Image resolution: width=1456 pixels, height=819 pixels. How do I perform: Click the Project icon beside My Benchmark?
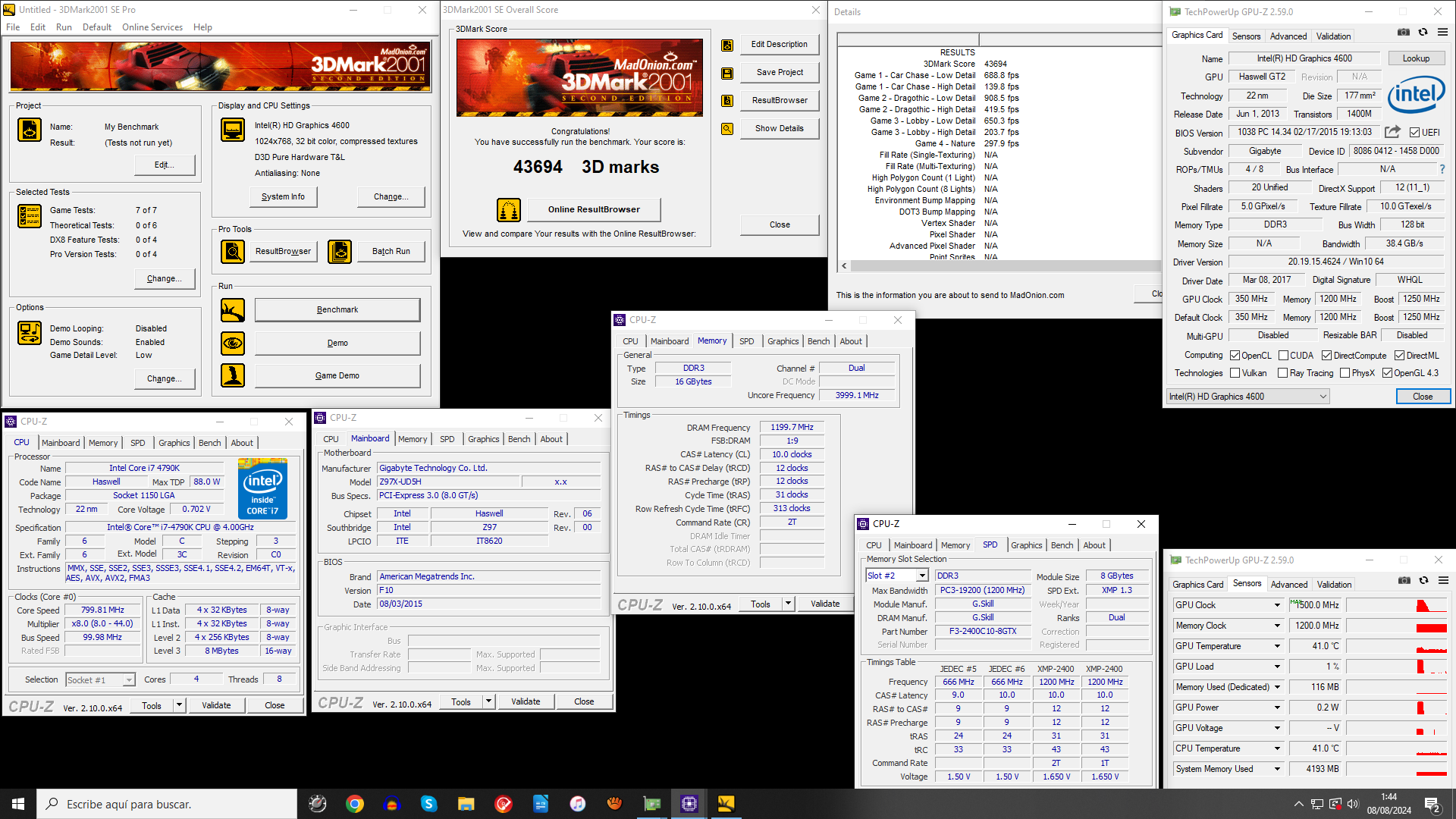30,130
